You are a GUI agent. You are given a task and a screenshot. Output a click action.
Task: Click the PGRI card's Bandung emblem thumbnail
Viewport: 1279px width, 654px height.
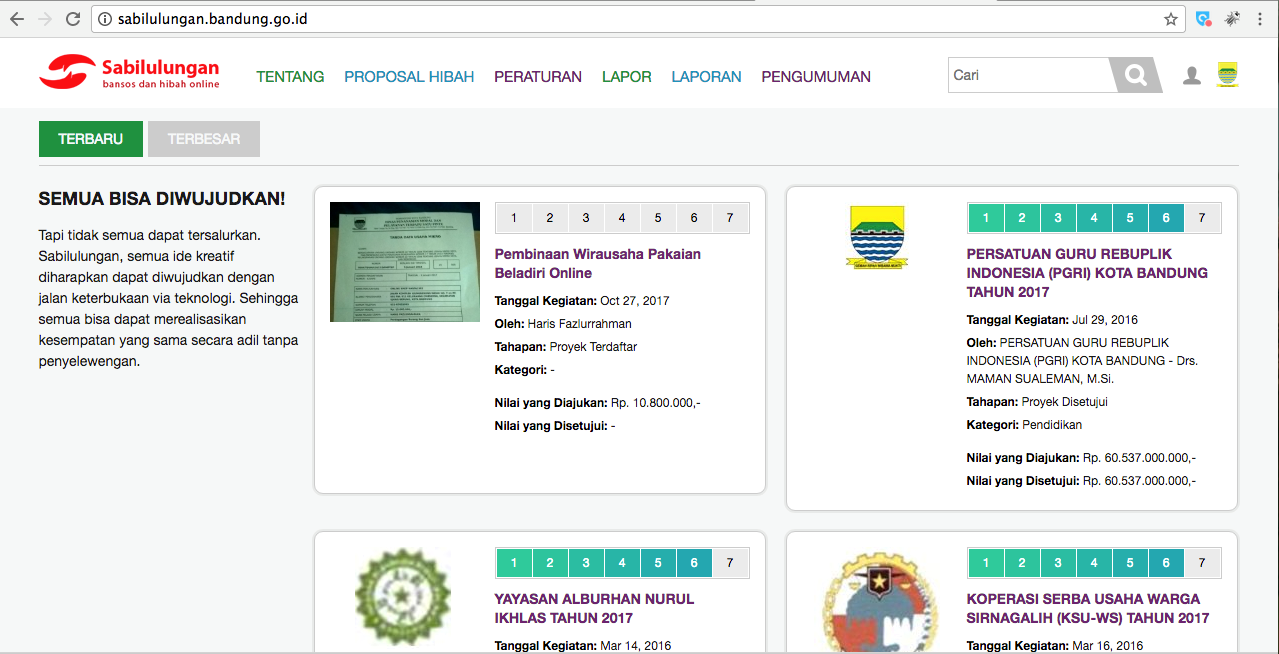(877, 236)
